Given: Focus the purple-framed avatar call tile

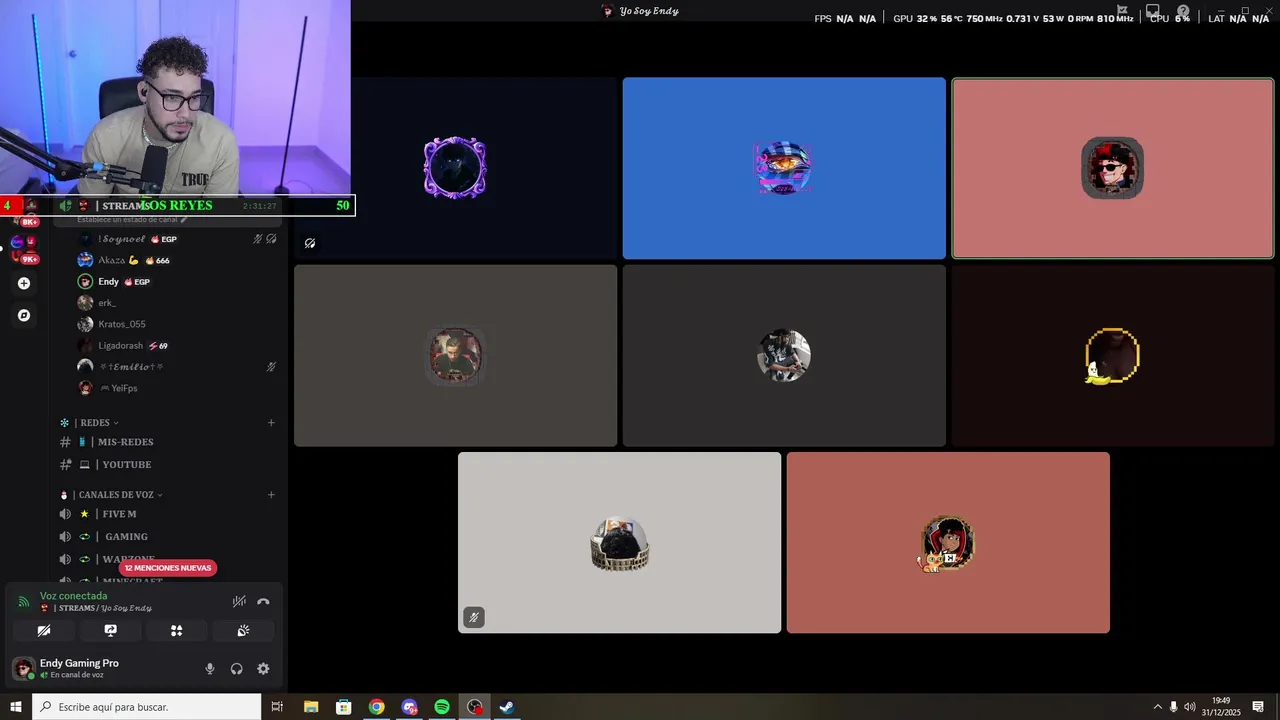Looking at the screenshot, I should (x=455, y=168).
